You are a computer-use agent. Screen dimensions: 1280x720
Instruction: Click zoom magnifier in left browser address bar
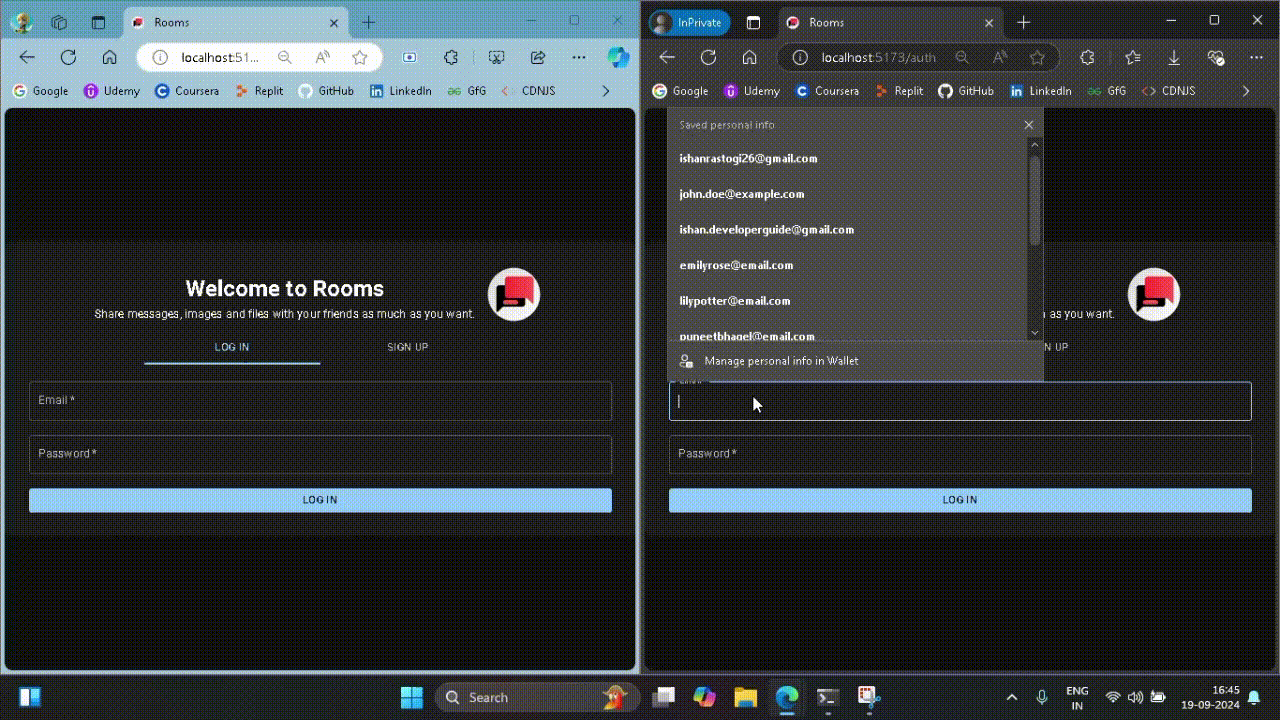pos(285,58)
